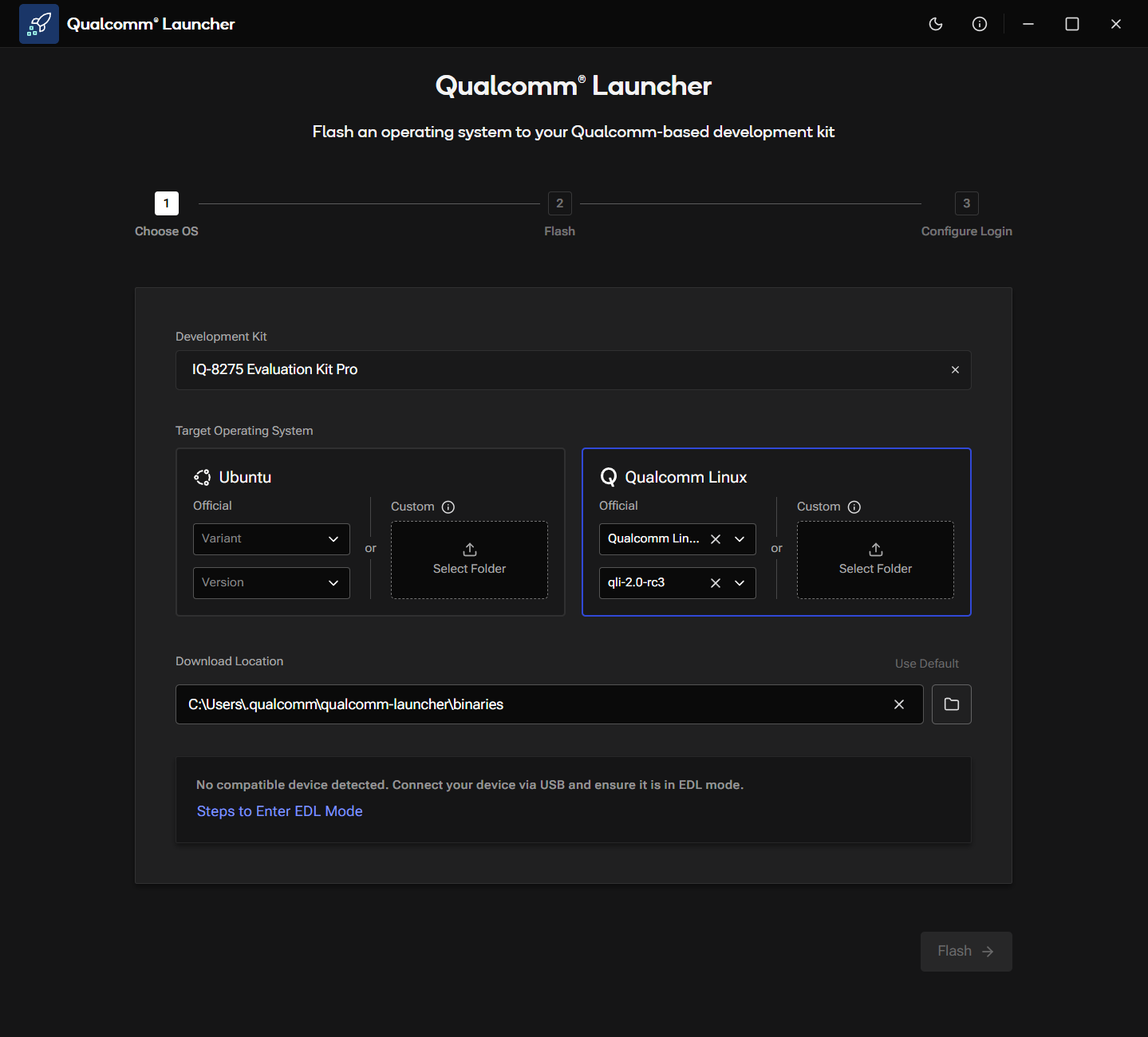Go to step 3 Configure Login
This screenshot has height=1037, width=1148.
click(x=967, y=203)
